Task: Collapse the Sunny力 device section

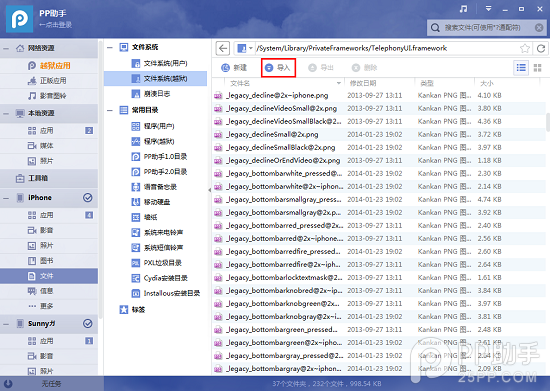Action: pyautogui.click(x=6, y=324)
